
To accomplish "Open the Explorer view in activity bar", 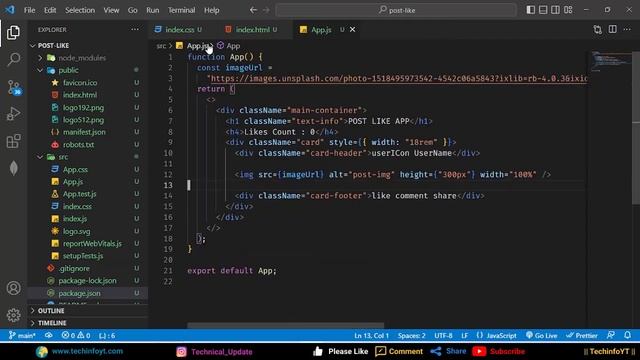I will coord(13,33).
